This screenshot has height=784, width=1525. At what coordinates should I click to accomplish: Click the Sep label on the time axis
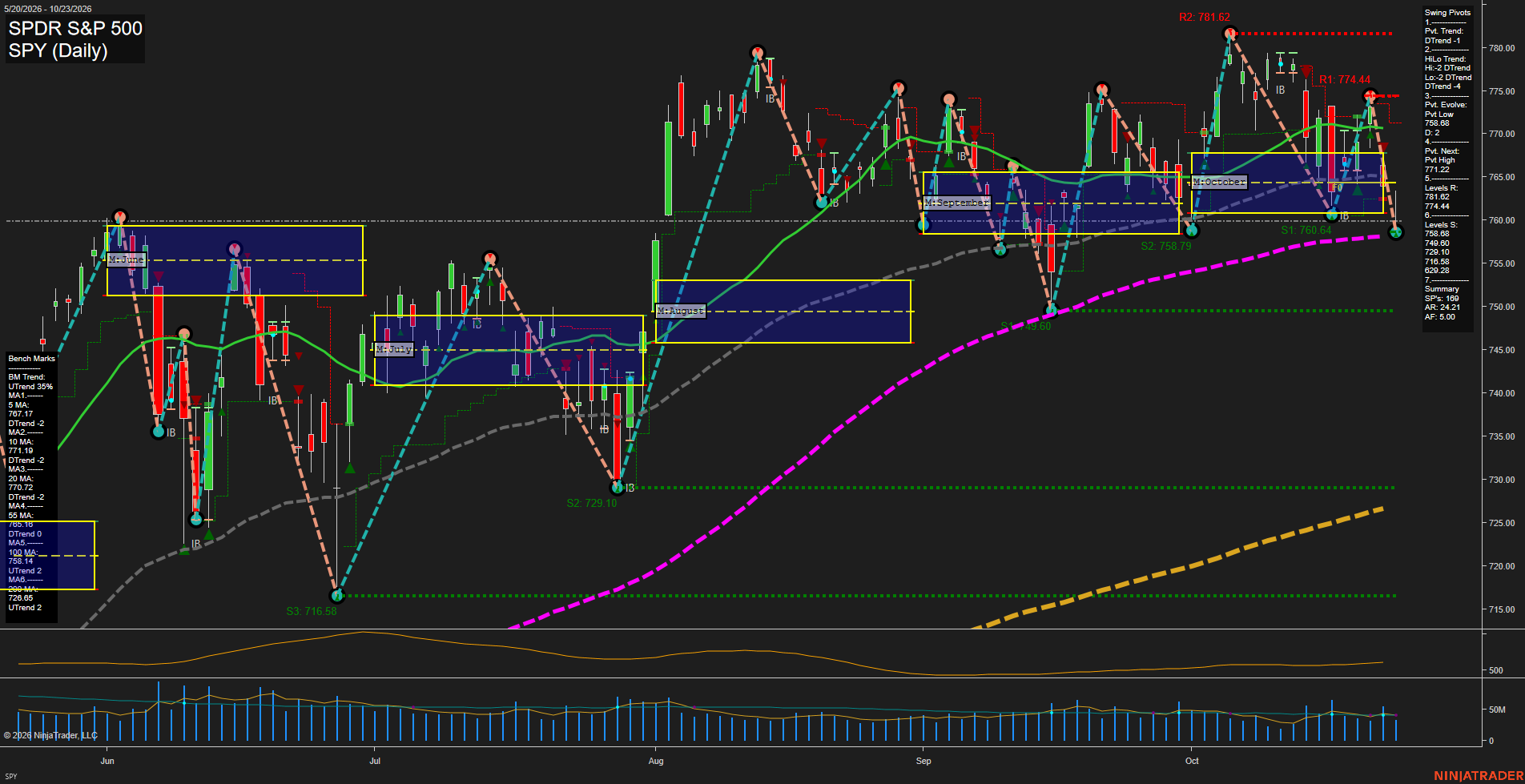[923, 761]
